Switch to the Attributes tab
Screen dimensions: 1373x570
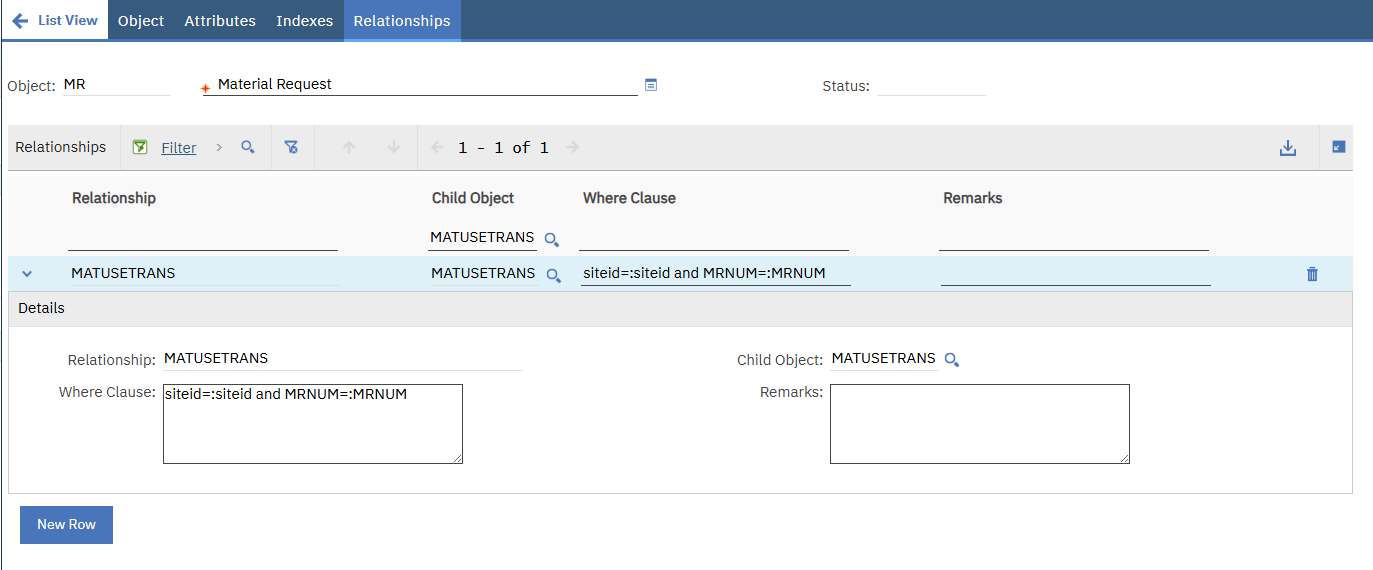click(x=220, y=20)
